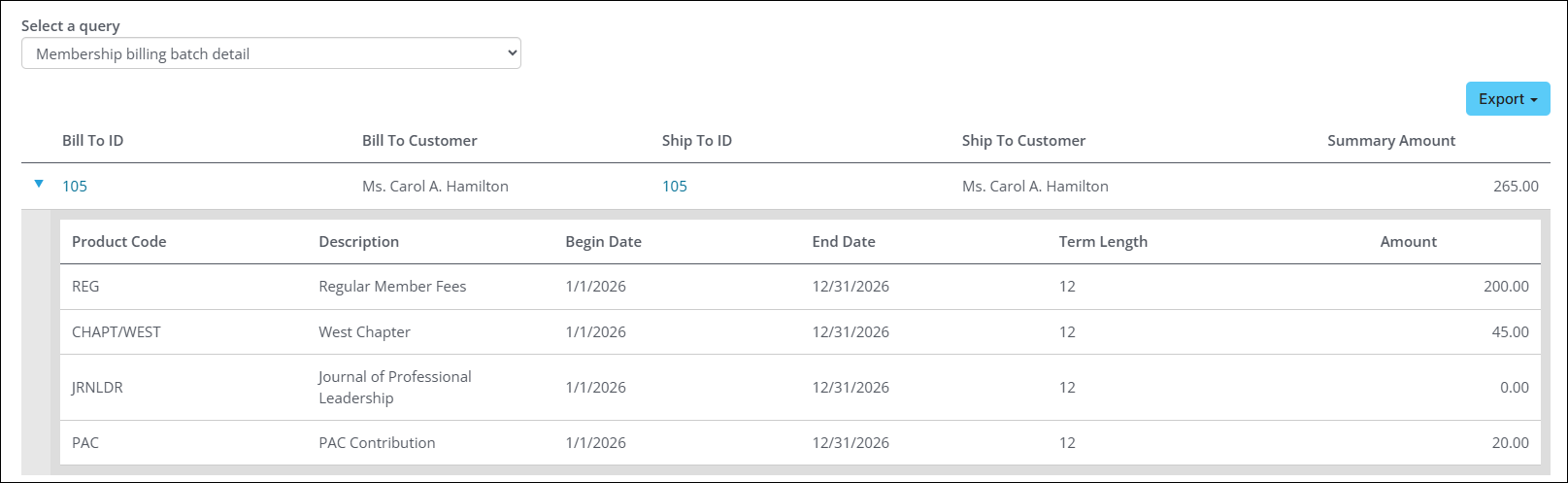Click the Summary Amount column header
Screen dimensions: 1568x483
[x=1391, y=141]
